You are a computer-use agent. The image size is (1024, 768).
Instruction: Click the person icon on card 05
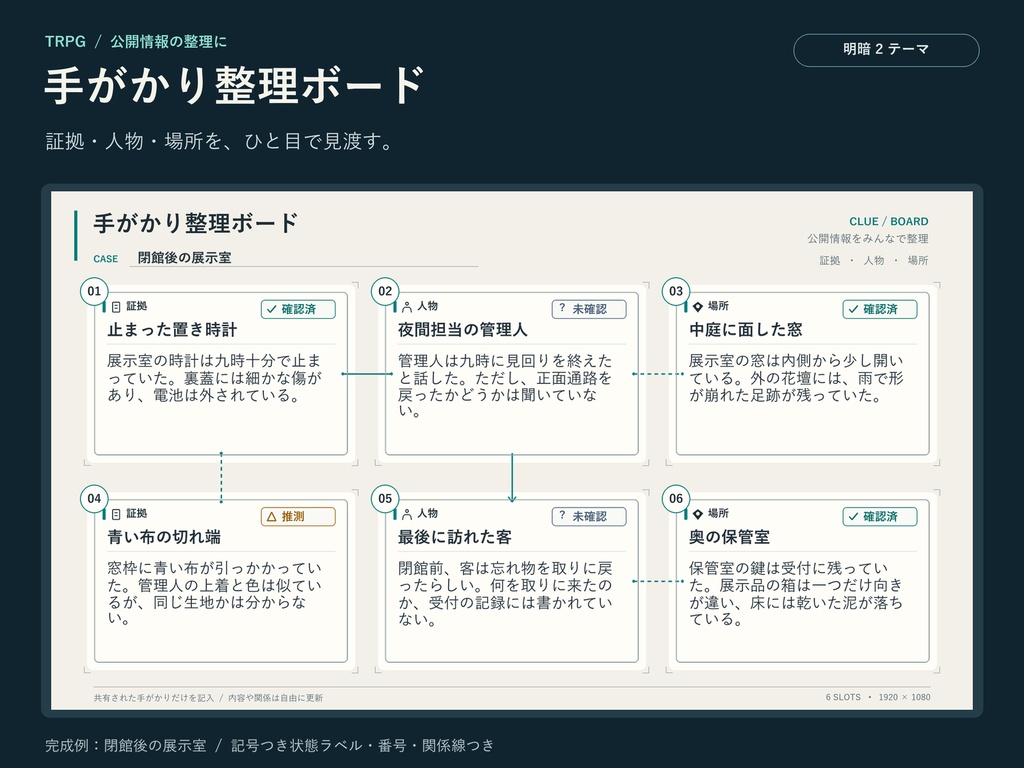pyautogui.click(x=407, y=514)
